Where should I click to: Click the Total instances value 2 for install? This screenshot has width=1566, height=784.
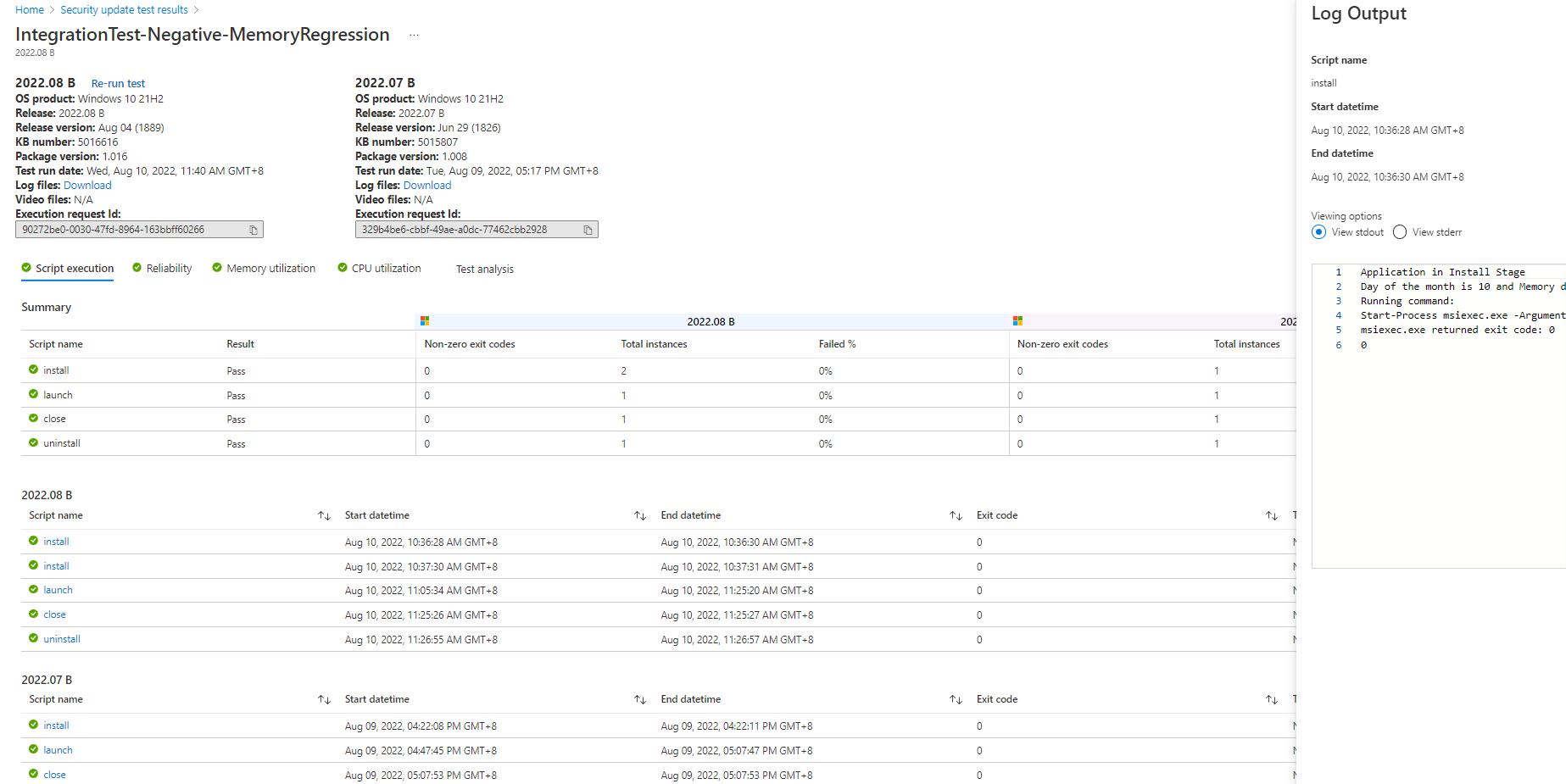point(623,370)
